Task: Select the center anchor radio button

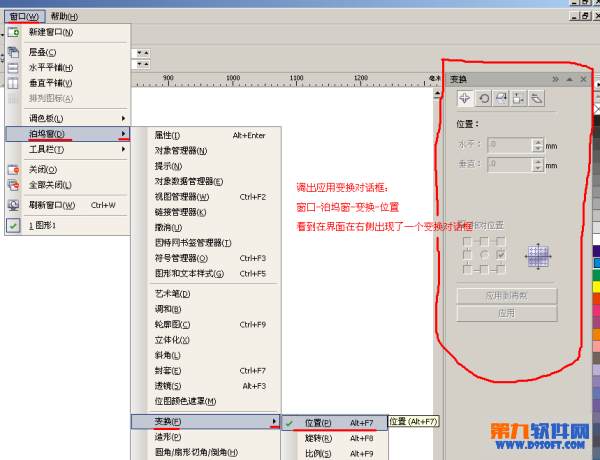Action: (x=484, y=254)
